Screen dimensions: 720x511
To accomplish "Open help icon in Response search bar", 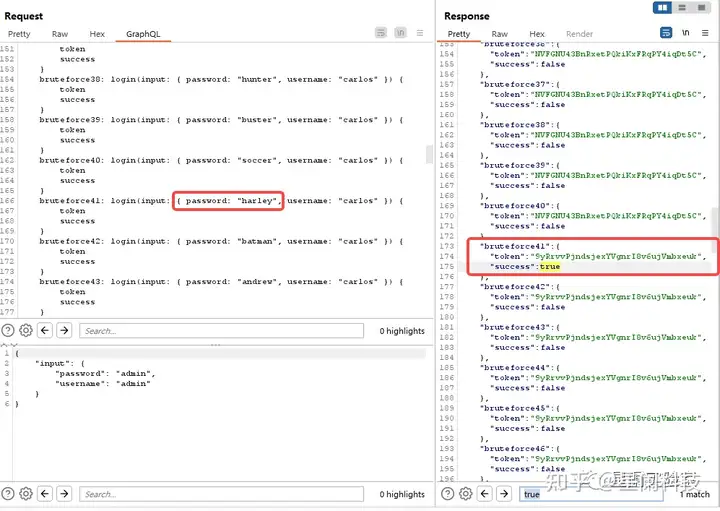I will pyautogui.click(x=448, y=494).
